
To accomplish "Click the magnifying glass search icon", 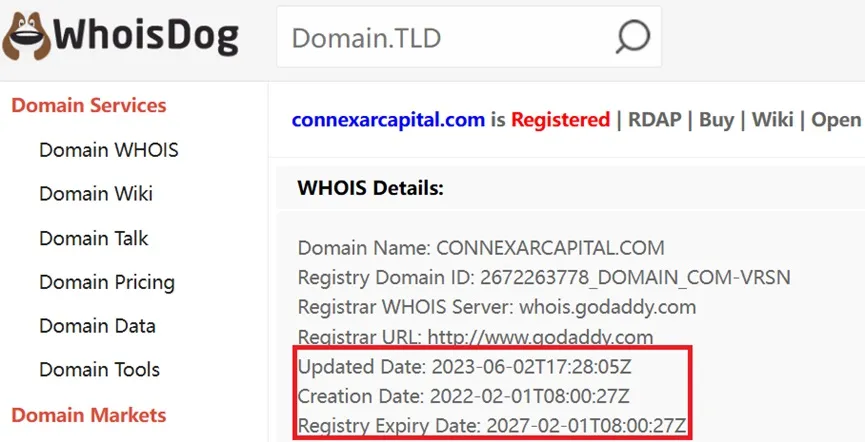I will click(x=633, y=37).
